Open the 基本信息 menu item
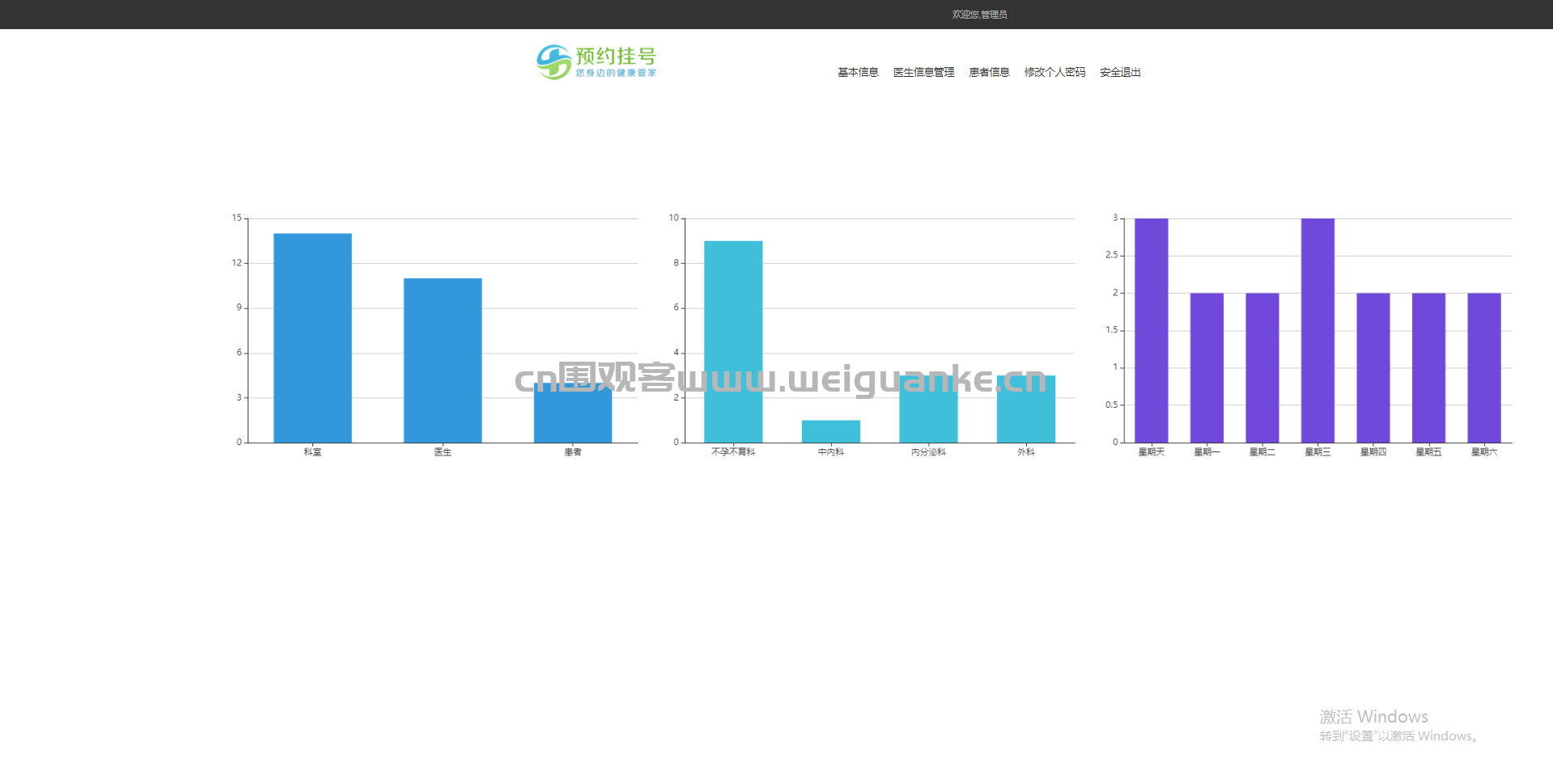 [x=858, y=73]
